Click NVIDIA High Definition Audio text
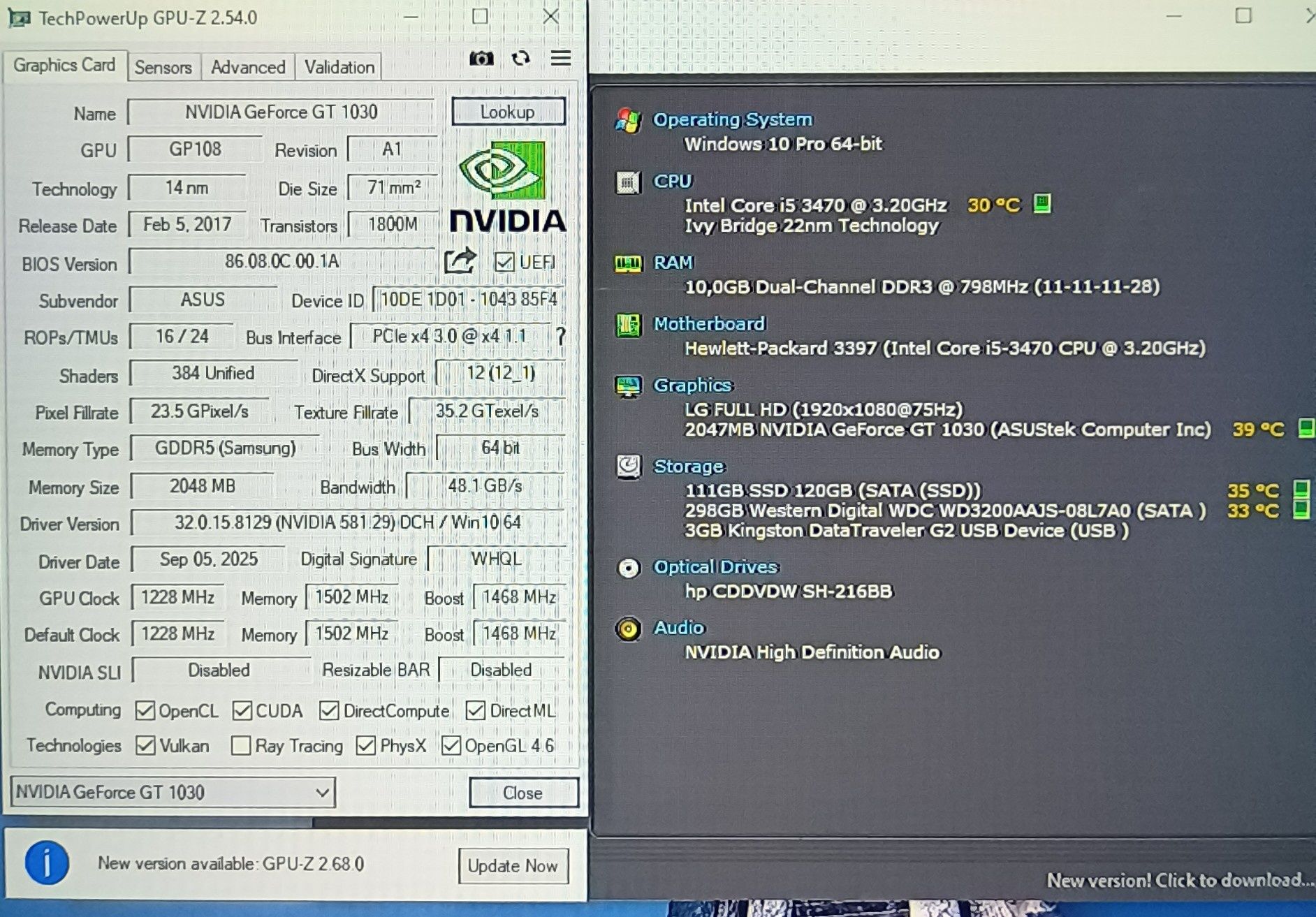The height and width of the screenshot is (917, 1316). click(x=812, y=652)
